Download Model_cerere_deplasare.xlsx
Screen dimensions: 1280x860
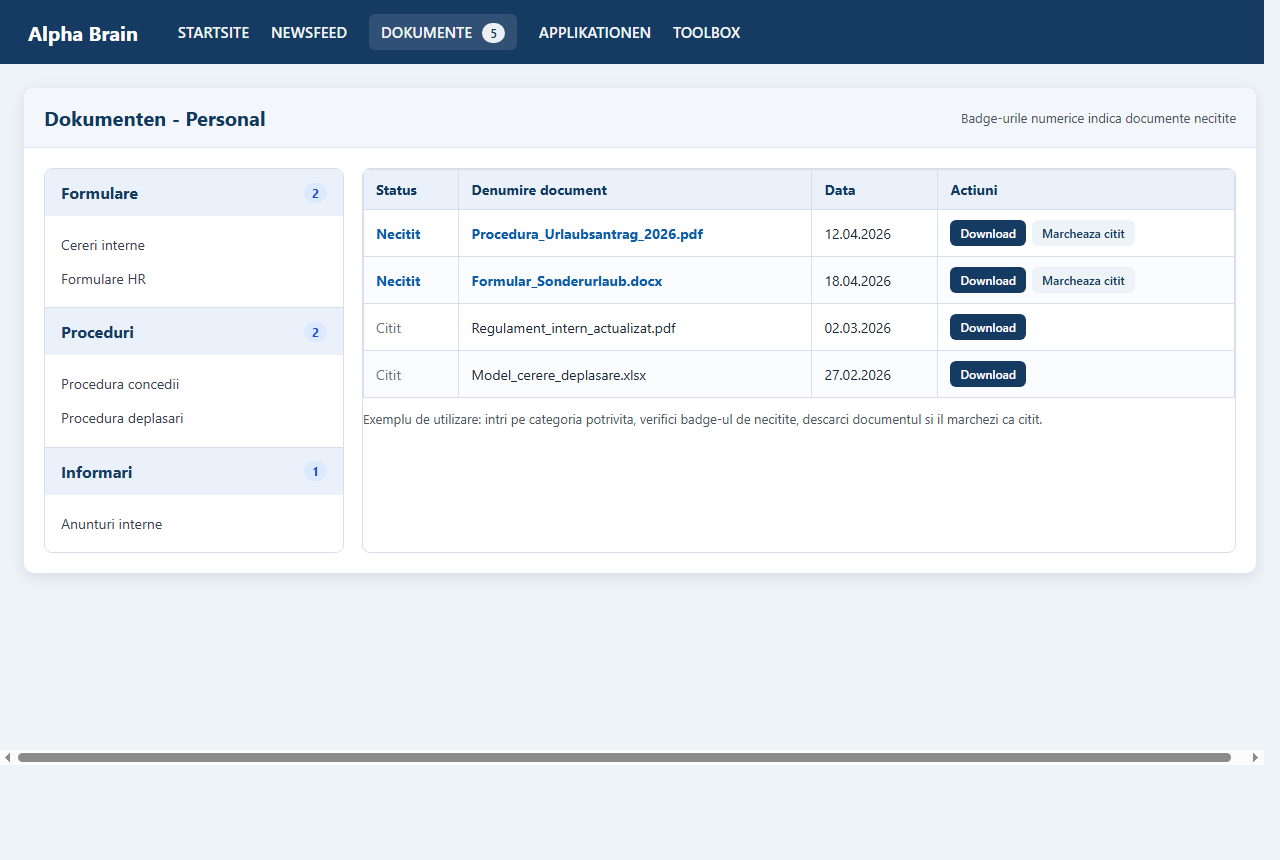coord(988,374)
